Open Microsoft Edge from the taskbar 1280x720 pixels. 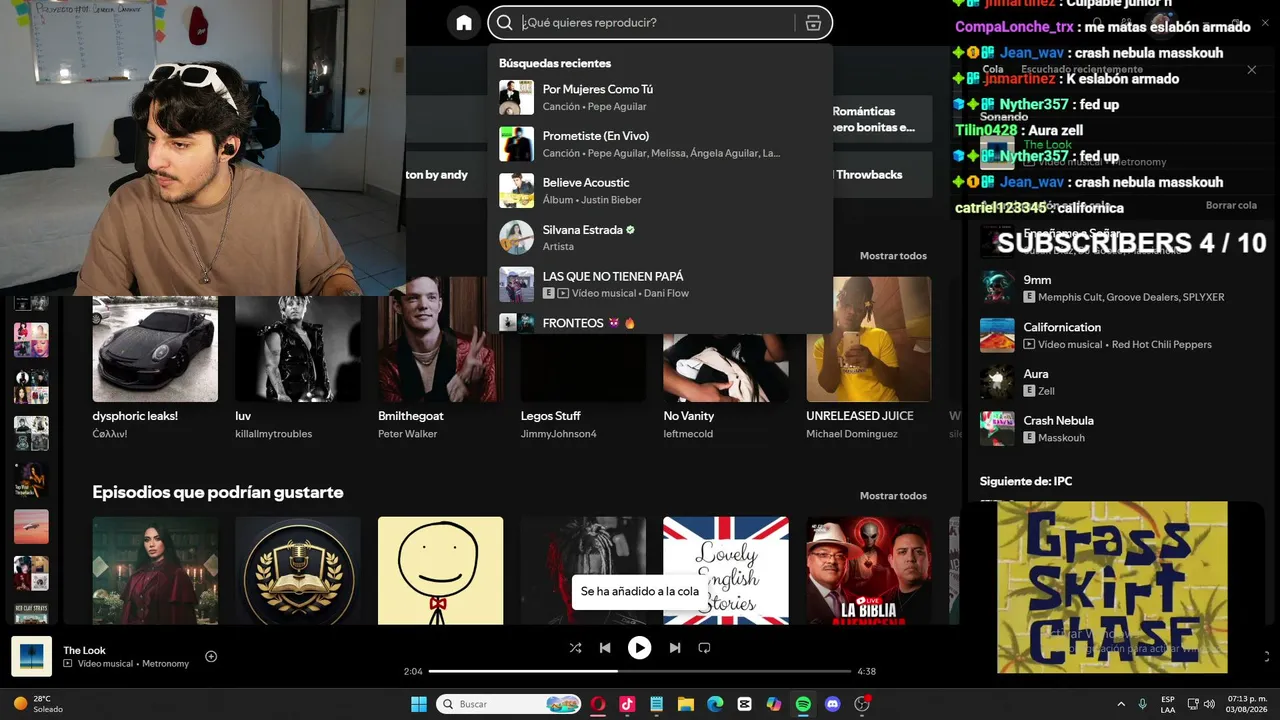click(715, 704)
